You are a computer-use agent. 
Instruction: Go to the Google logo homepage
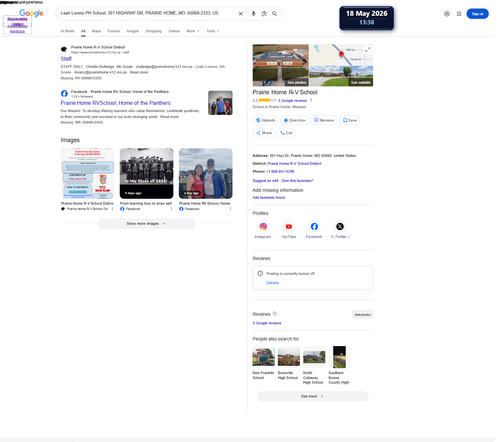coord(31,13)
